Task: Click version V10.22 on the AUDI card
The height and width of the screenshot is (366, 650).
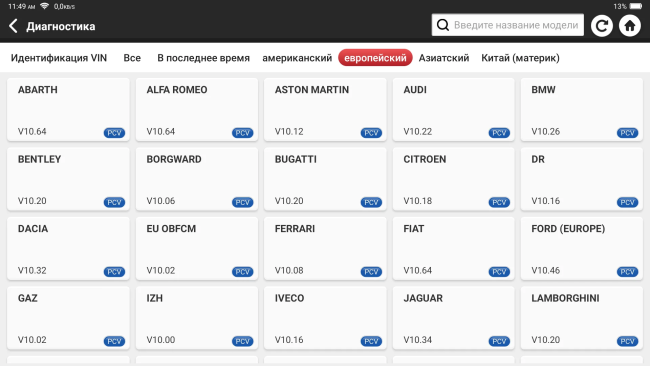Action: point(417,131)
